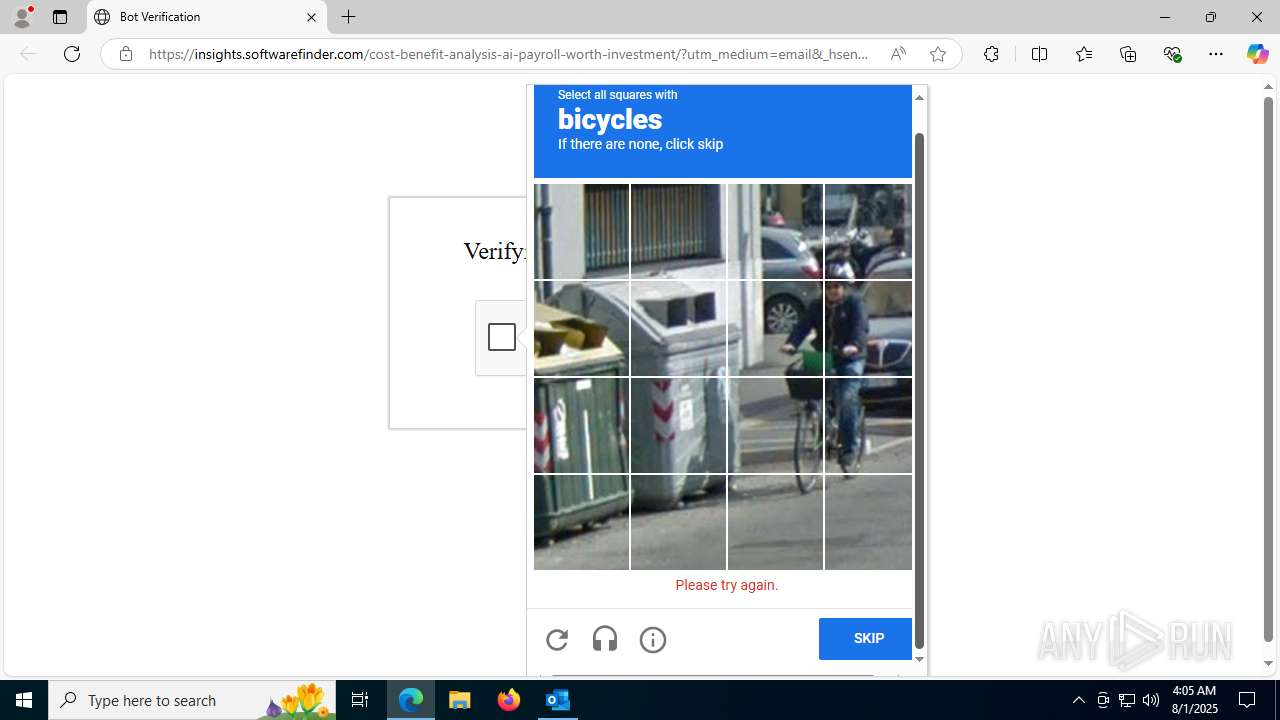Open a new tab with plus button

pyautogui.click(x=349, y=17)
